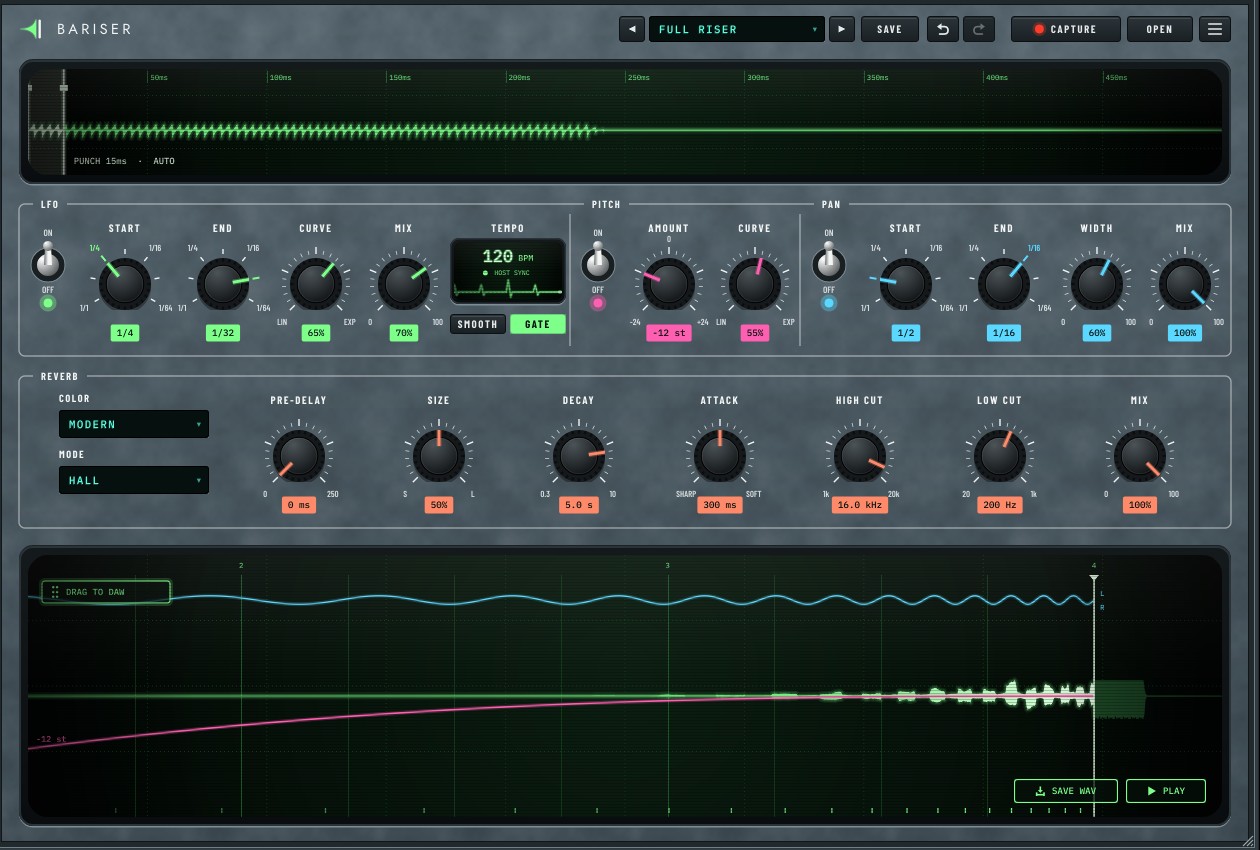Image resolution: width=1260 pixels, height=850 pixels.
Task: Start recording with the Capture button
Action: coord(1065,29)
